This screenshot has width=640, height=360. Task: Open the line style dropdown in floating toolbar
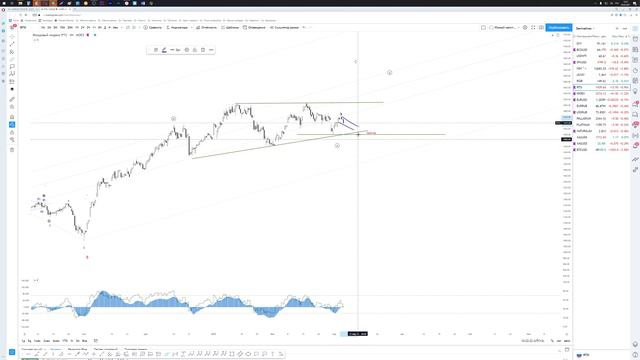[175, 50]
